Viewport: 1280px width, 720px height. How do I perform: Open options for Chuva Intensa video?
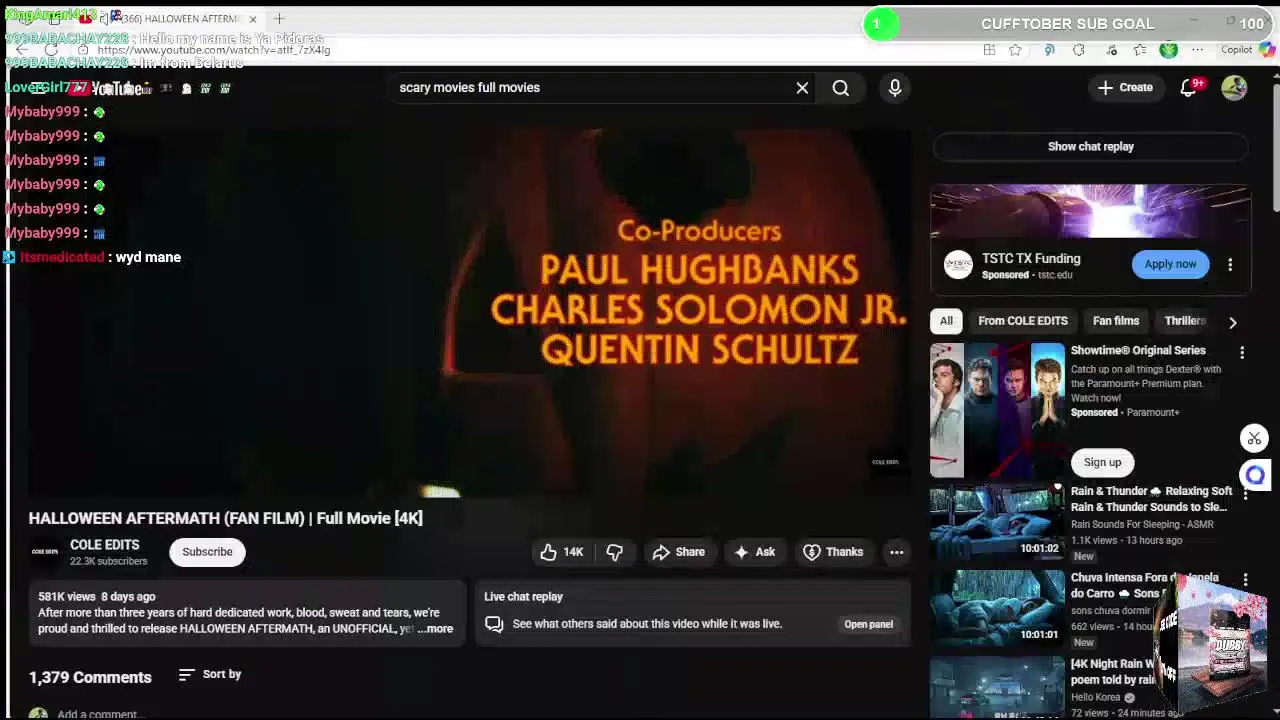coord(1245,580)
